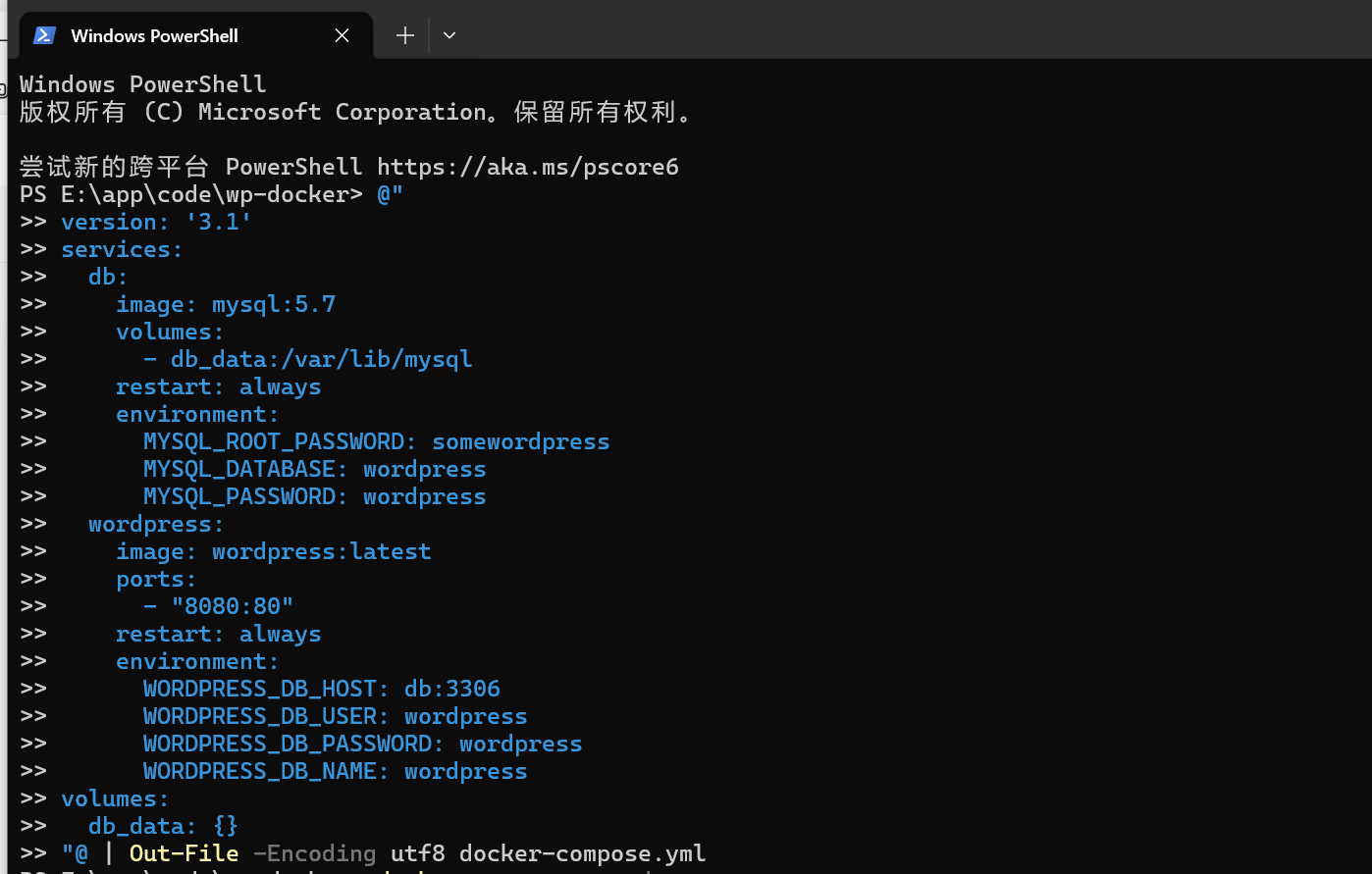The height and width of the screenshot is (874, 1372).
Task: Click the image: mysql:5.7 text
Action: coord(226,304)
